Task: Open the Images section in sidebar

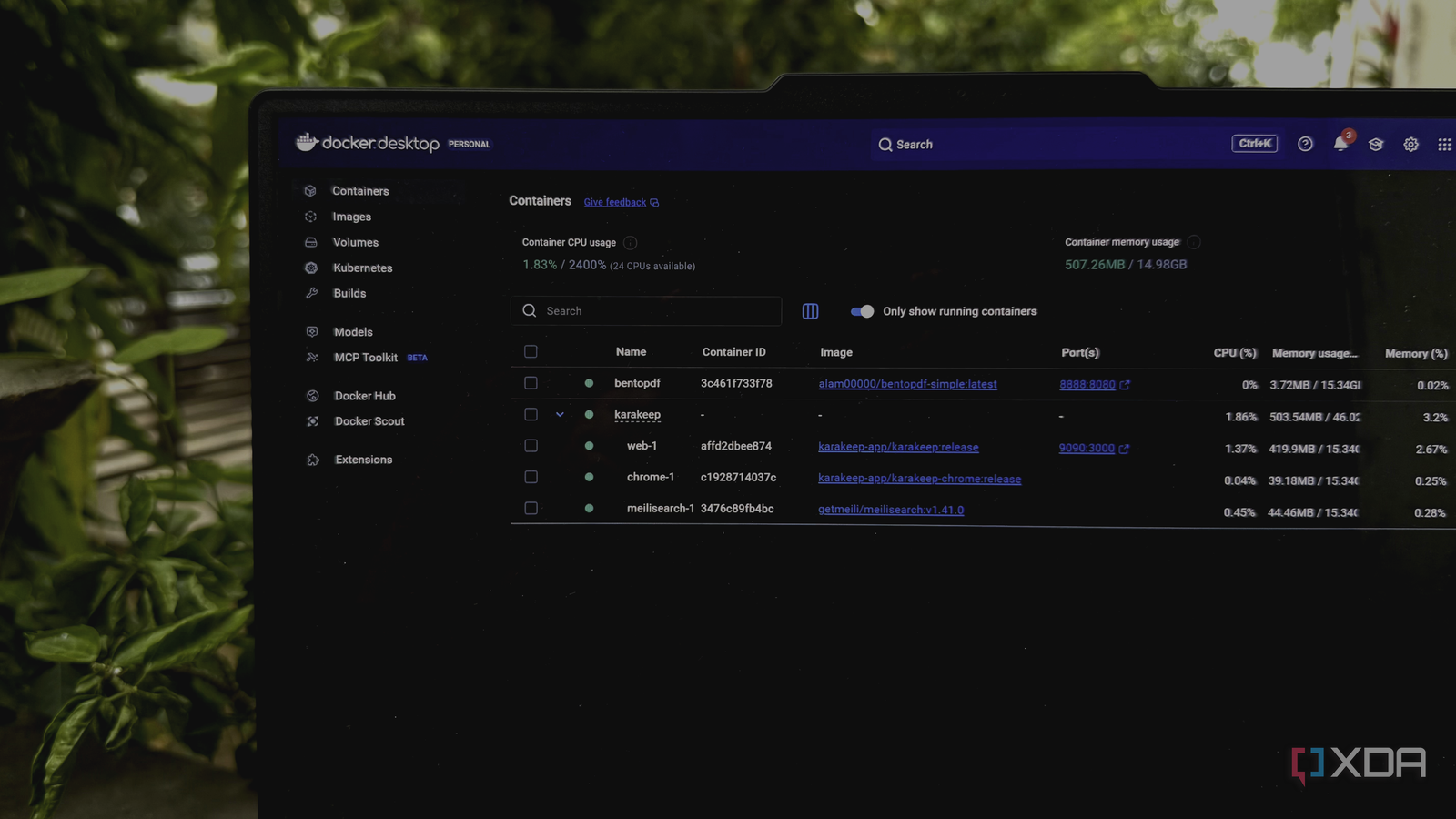Action: (351, 217)
